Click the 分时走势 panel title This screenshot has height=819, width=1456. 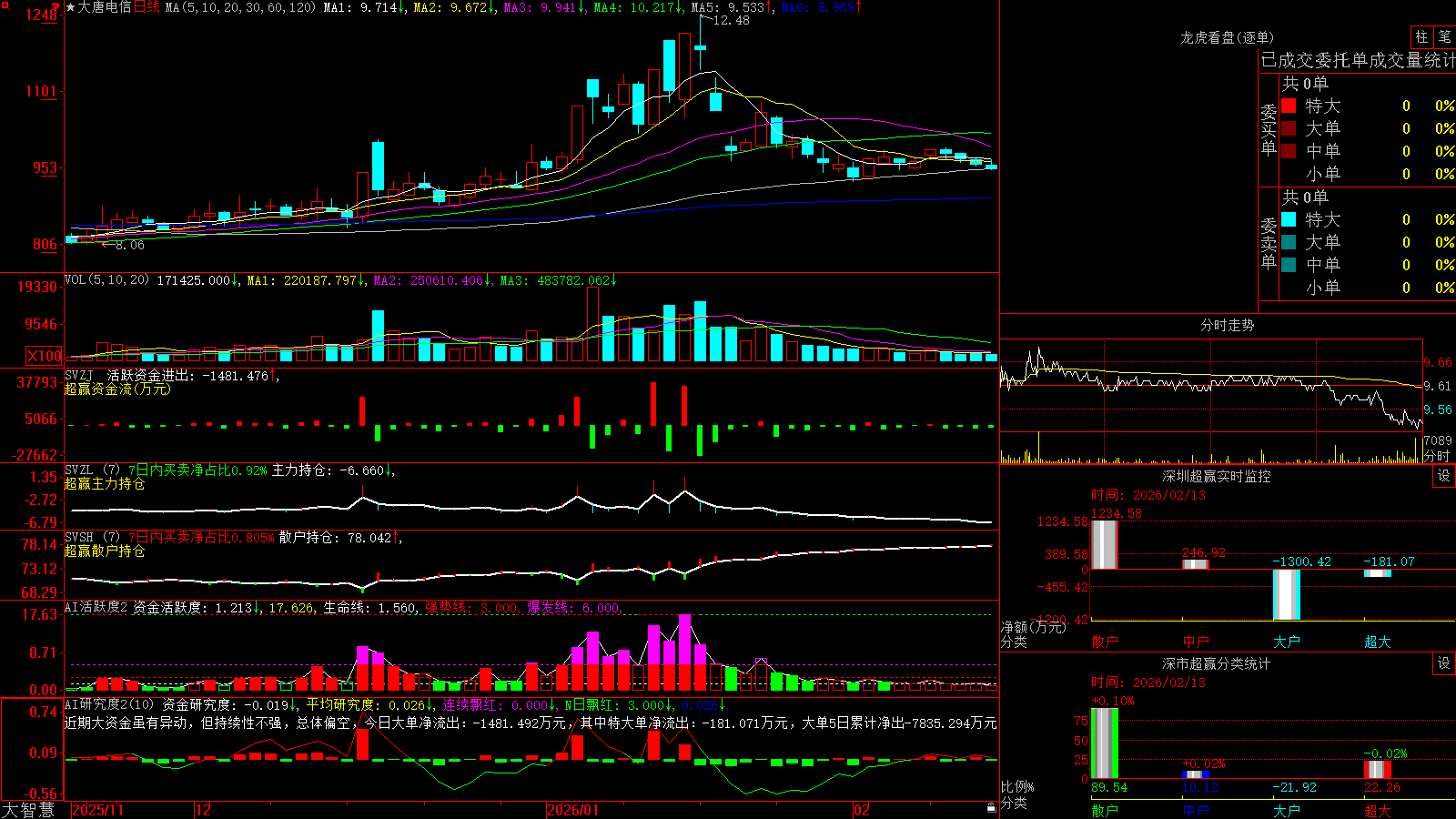[1227, 325]
